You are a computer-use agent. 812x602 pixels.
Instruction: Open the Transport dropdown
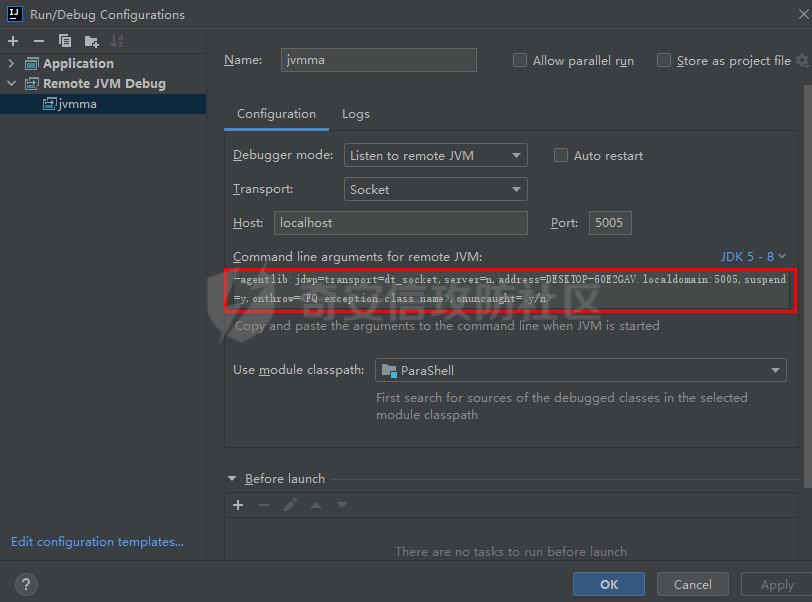[x=435, y=189]
